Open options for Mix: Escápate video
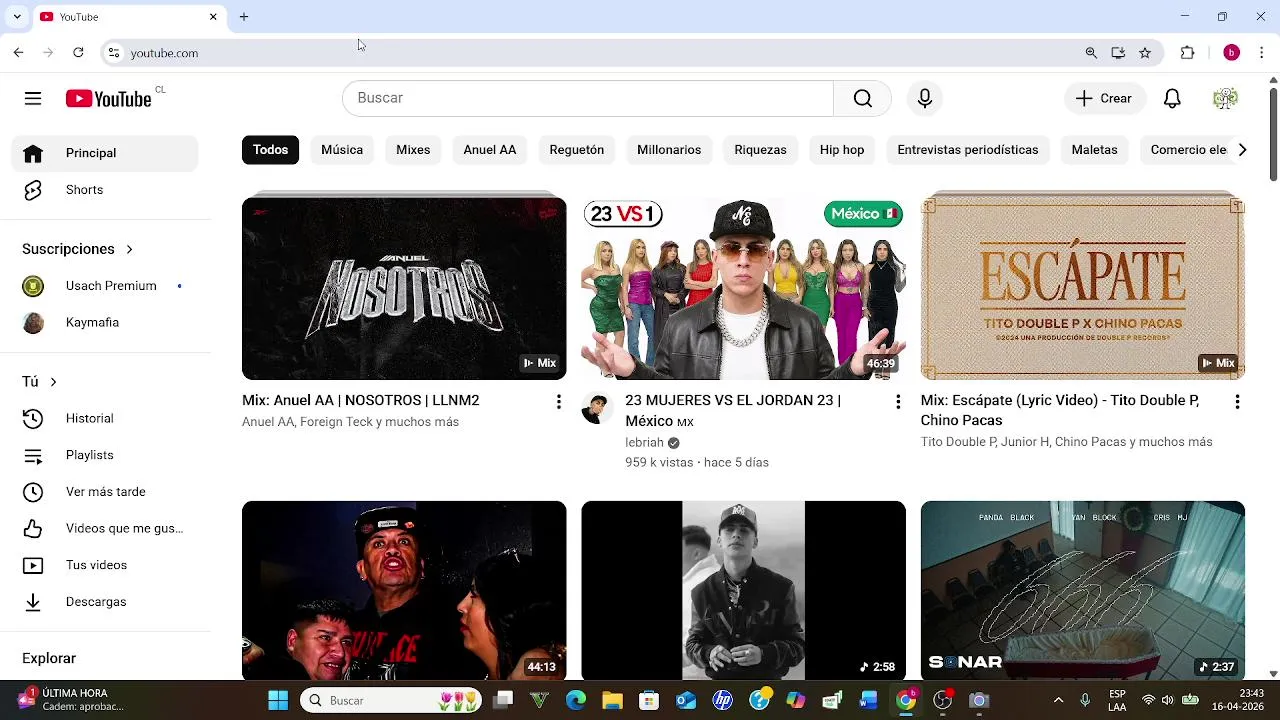The image size is (1280, 720). pos(1237,402)
